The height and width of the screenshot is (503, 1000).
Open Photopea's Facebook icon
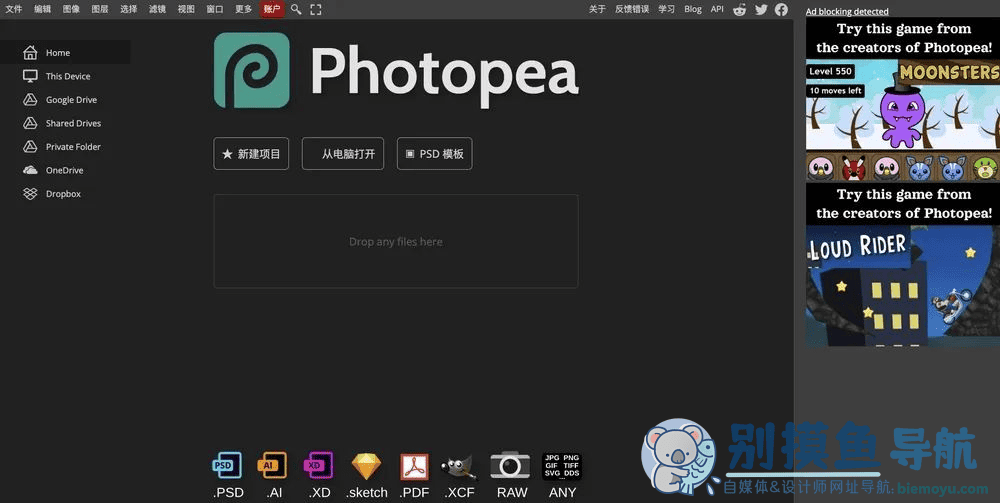(781, 10)
